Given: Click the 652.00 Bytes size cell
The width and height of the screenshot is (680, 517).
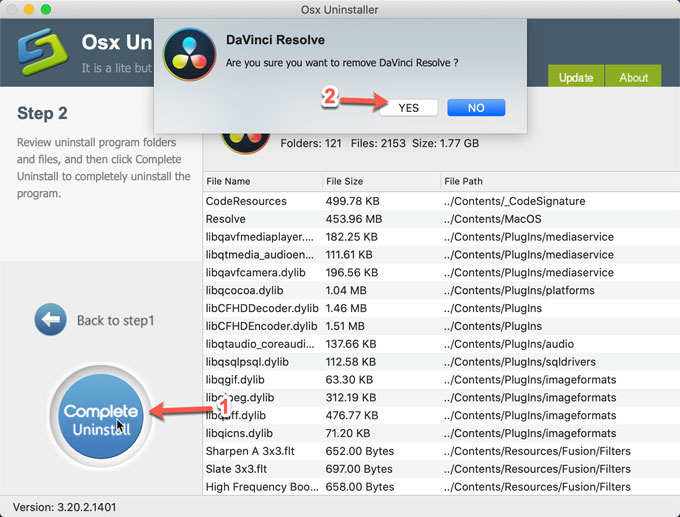Looking at the screenshot, I should pyautogui.click(x=360, y=451).
